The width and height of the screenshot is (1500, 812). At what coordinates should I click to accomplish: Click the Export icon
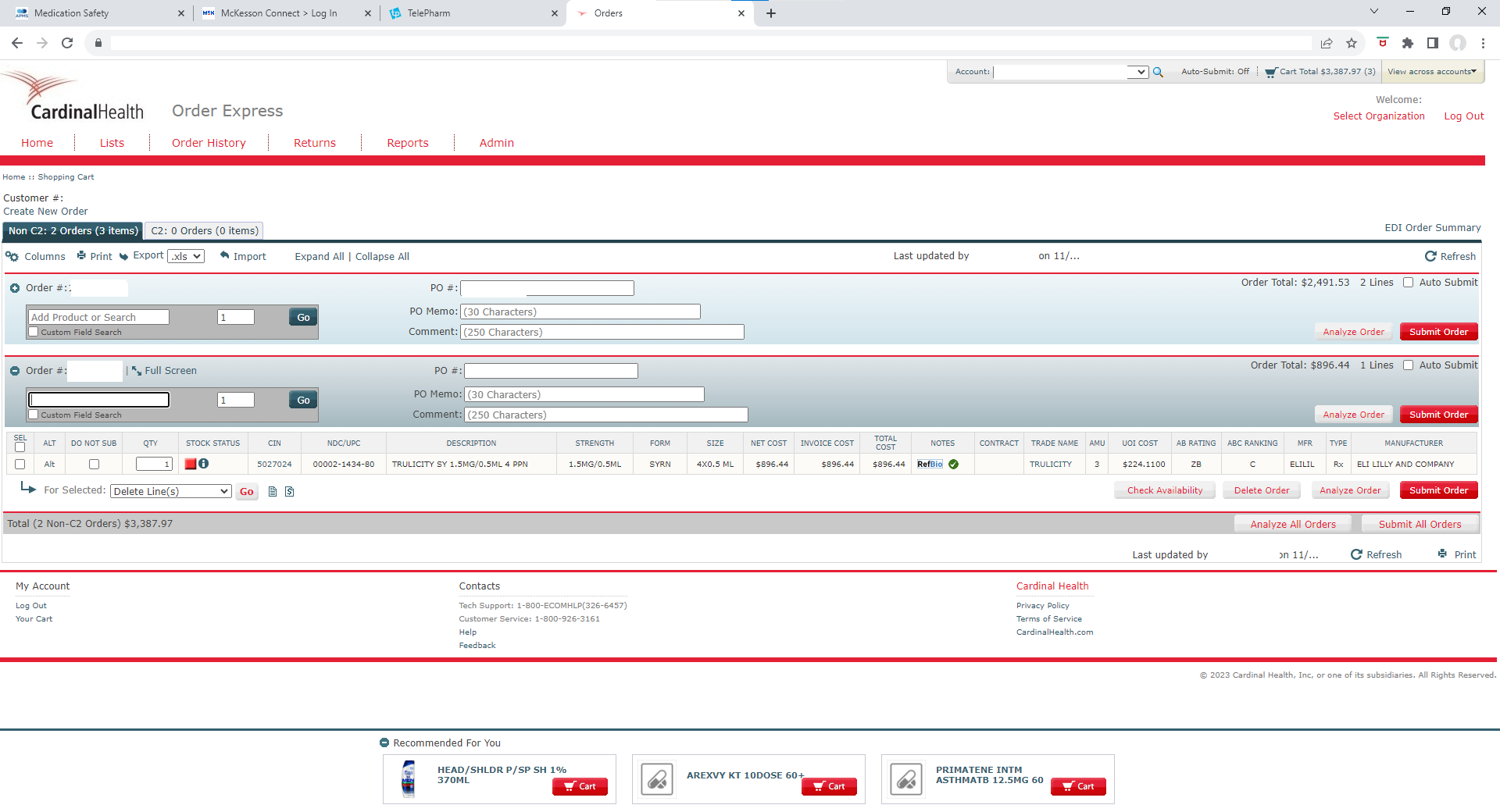click(123, 256)
